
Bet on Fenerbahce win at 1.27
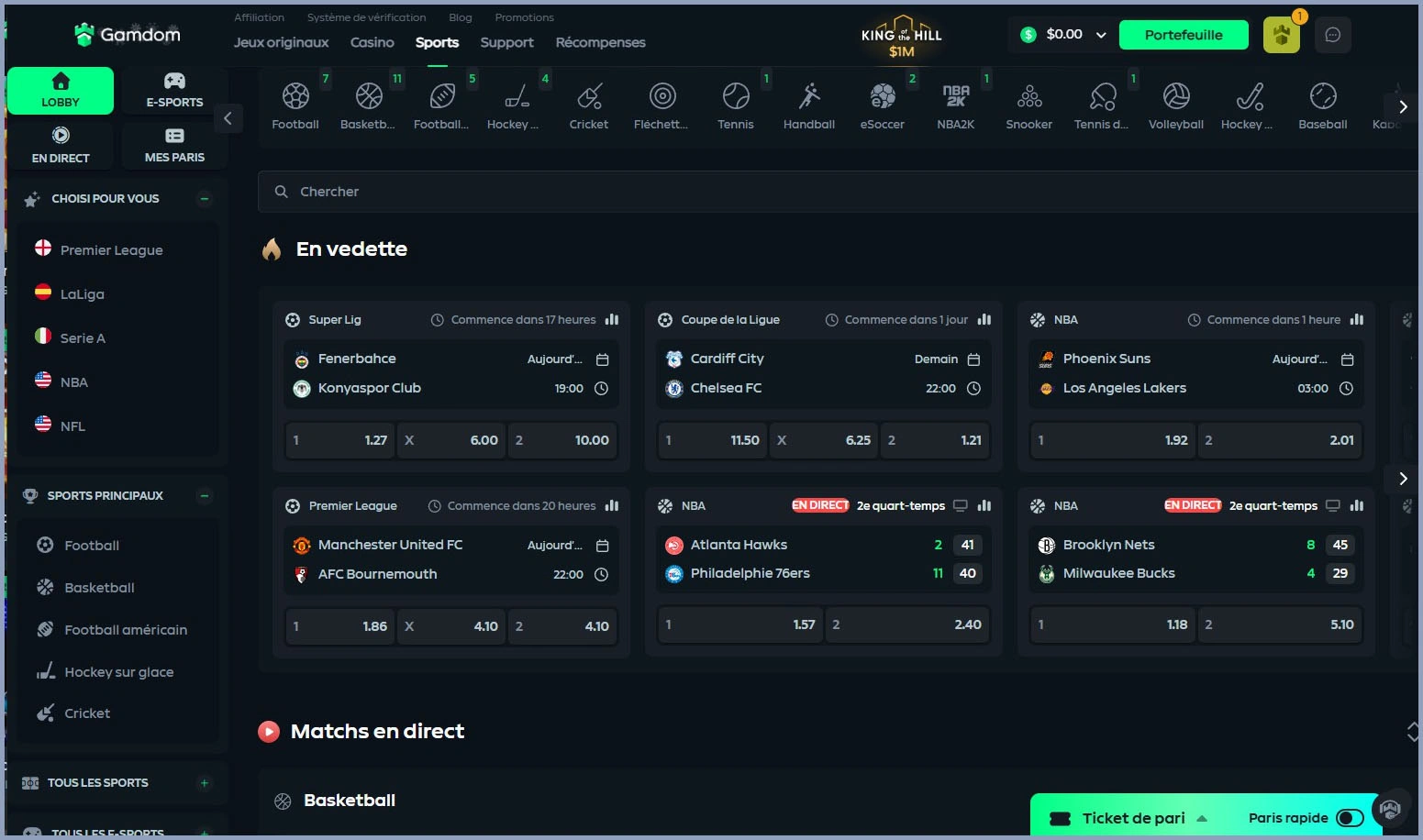pyautogui.click(x=340, y=440)
